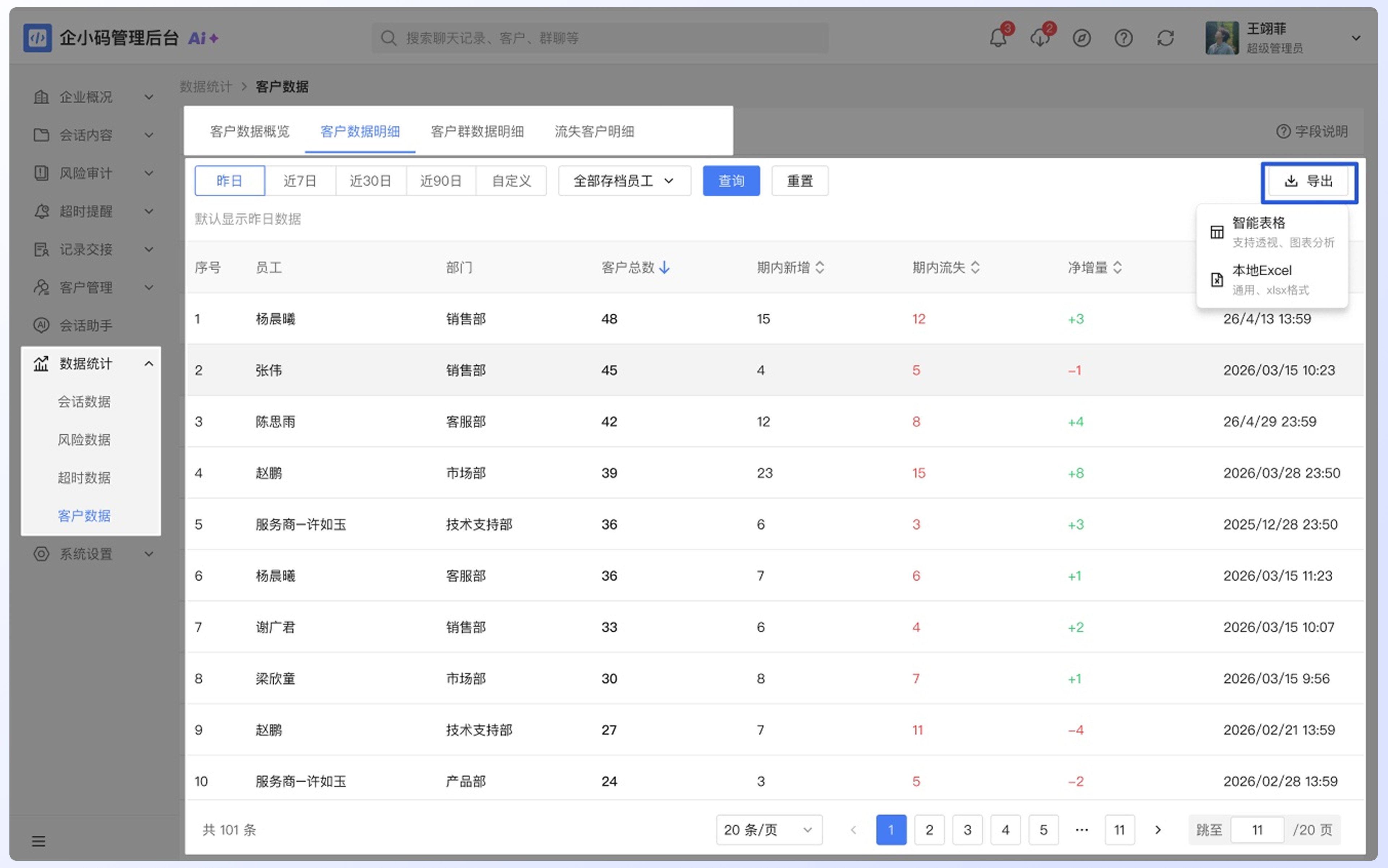Open the cloud download tasks icon

[x=1040, y=38]
